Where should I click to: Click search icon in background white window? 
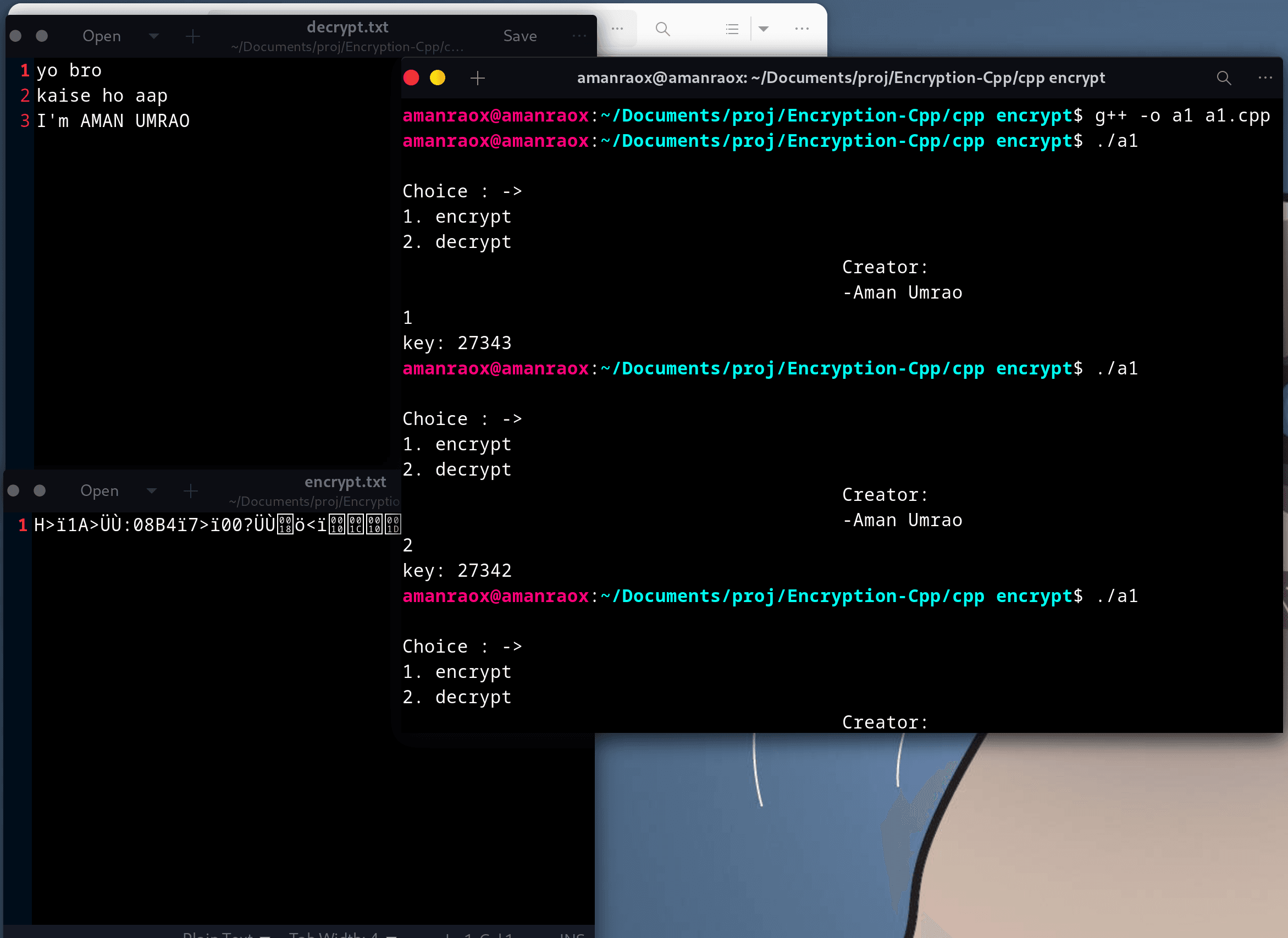click(x=662, y=29)
